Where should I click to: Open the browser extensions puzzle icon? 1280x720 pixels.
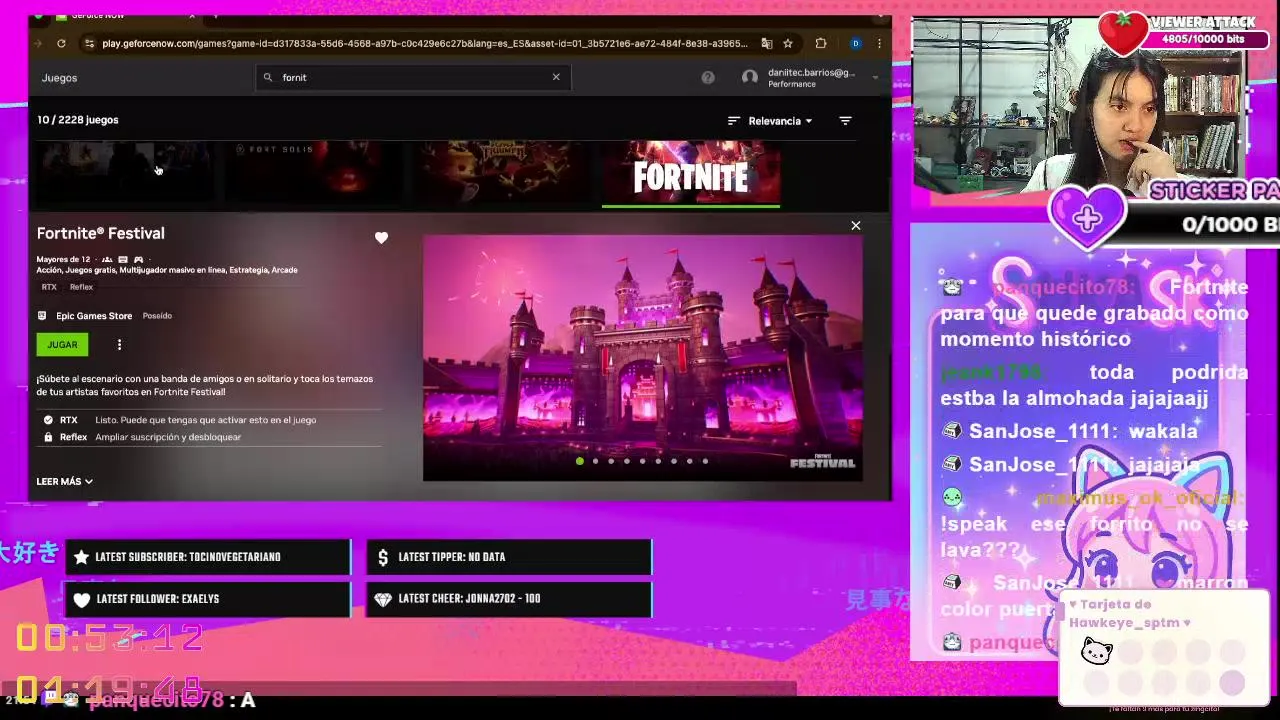821,44
